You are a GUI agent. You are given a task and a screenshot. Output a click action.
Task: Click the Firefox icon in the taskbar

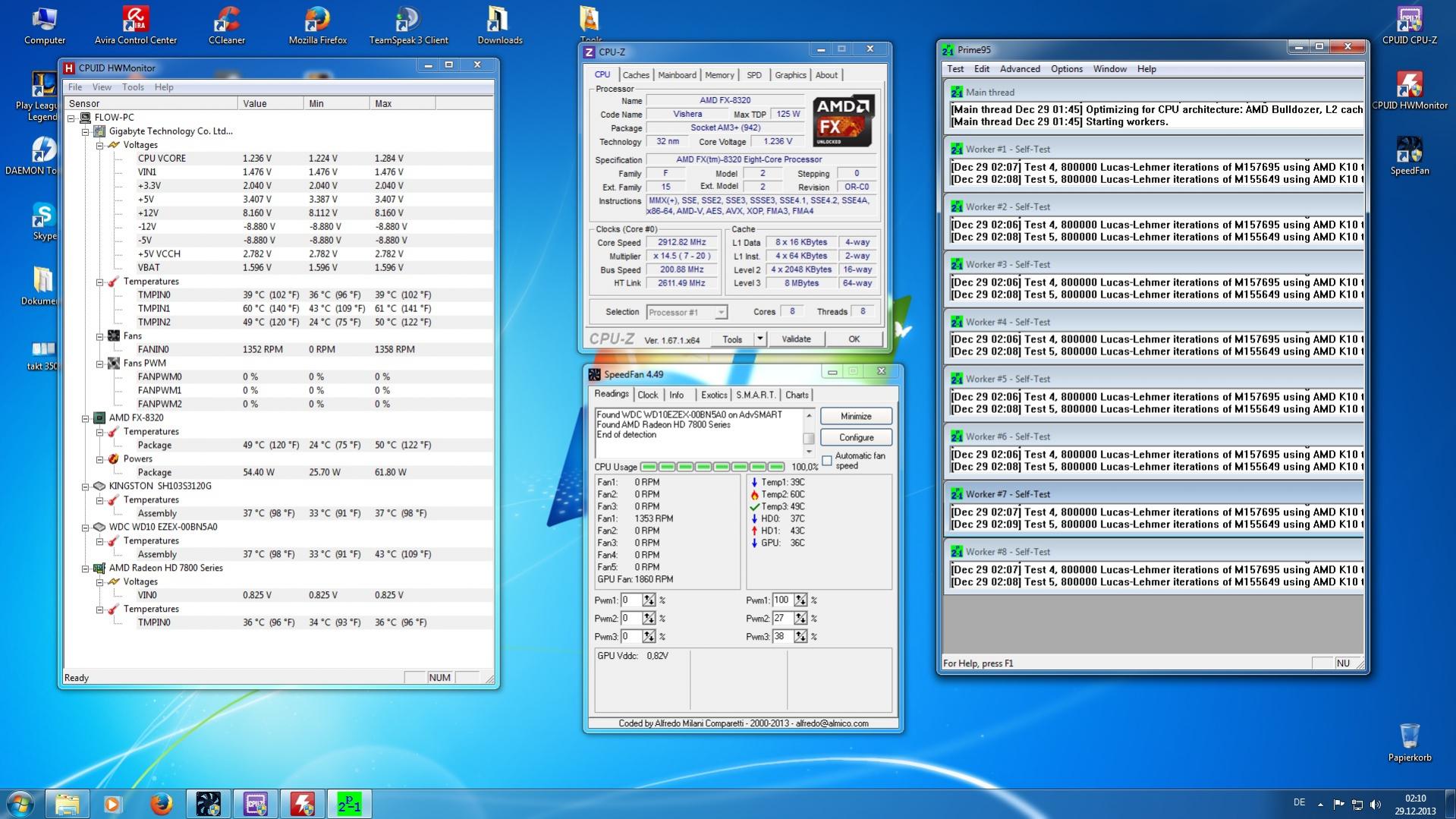click(x=160, y=804)
